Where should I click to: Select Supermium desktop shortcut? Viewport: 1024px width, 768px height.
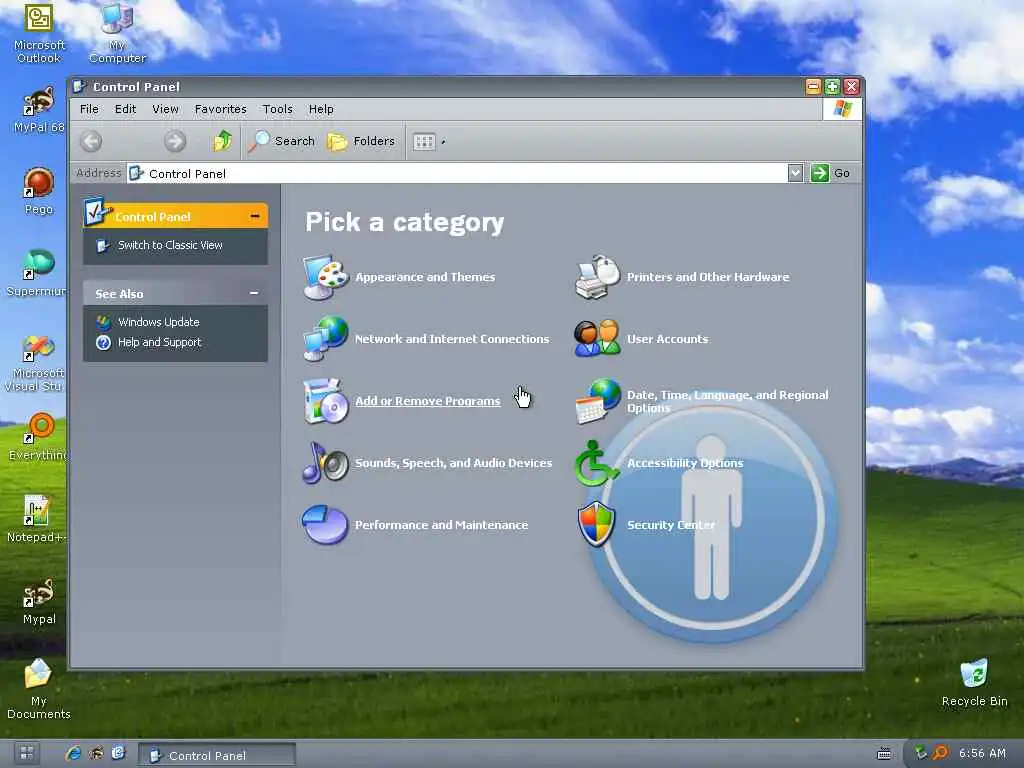pyautogui.click(x=37, y=273)
